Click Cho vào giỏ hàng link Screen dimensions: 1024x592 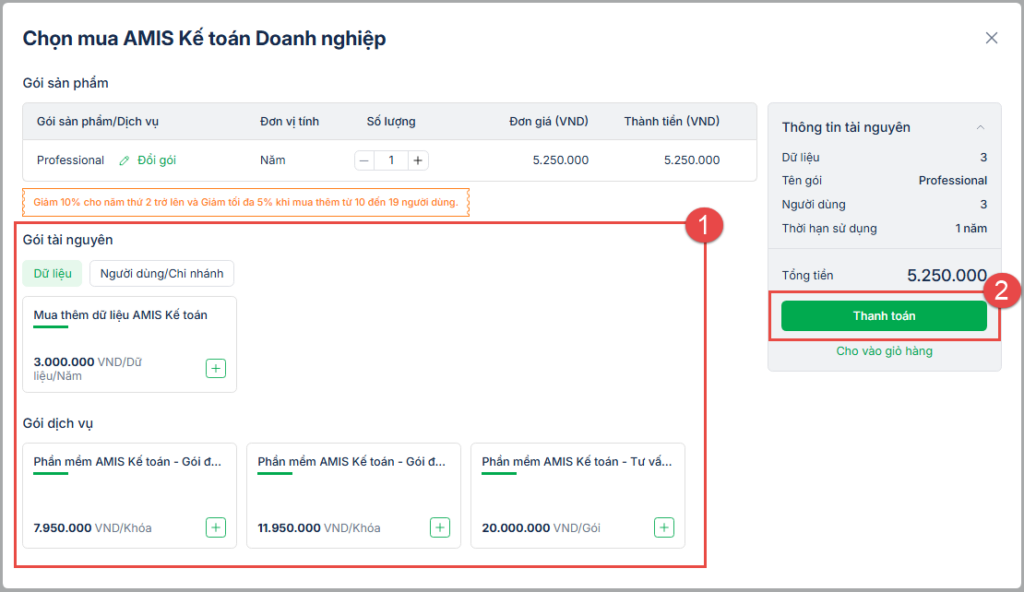point(884,351)
